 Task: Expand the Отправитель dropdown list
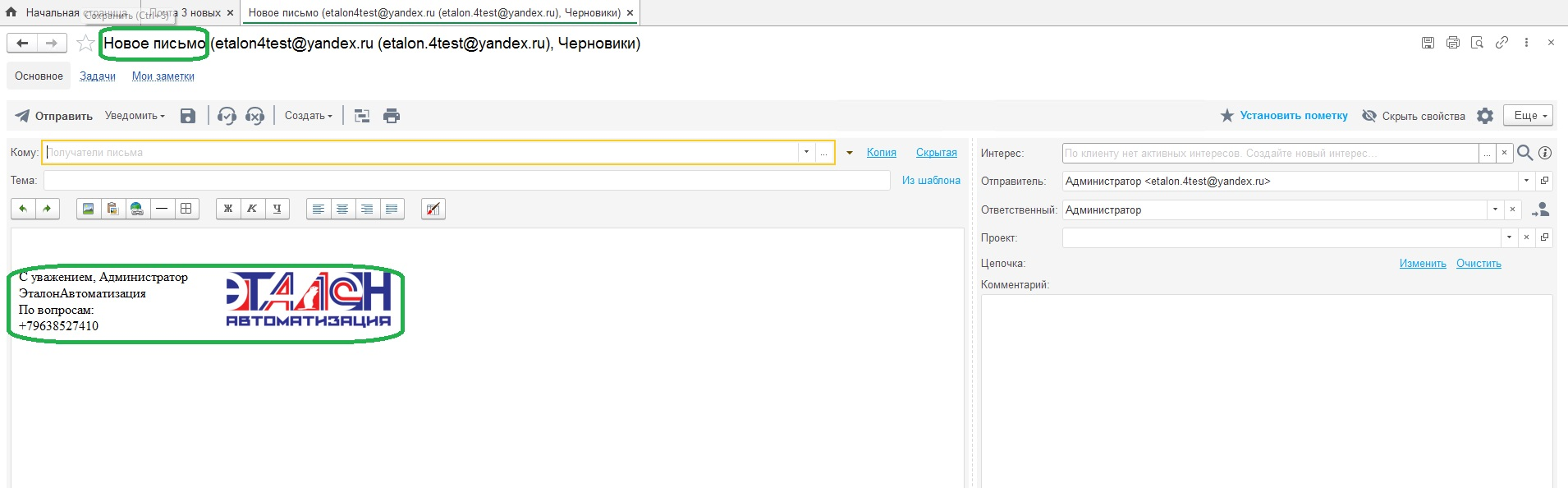click(x=1526, y=181)
